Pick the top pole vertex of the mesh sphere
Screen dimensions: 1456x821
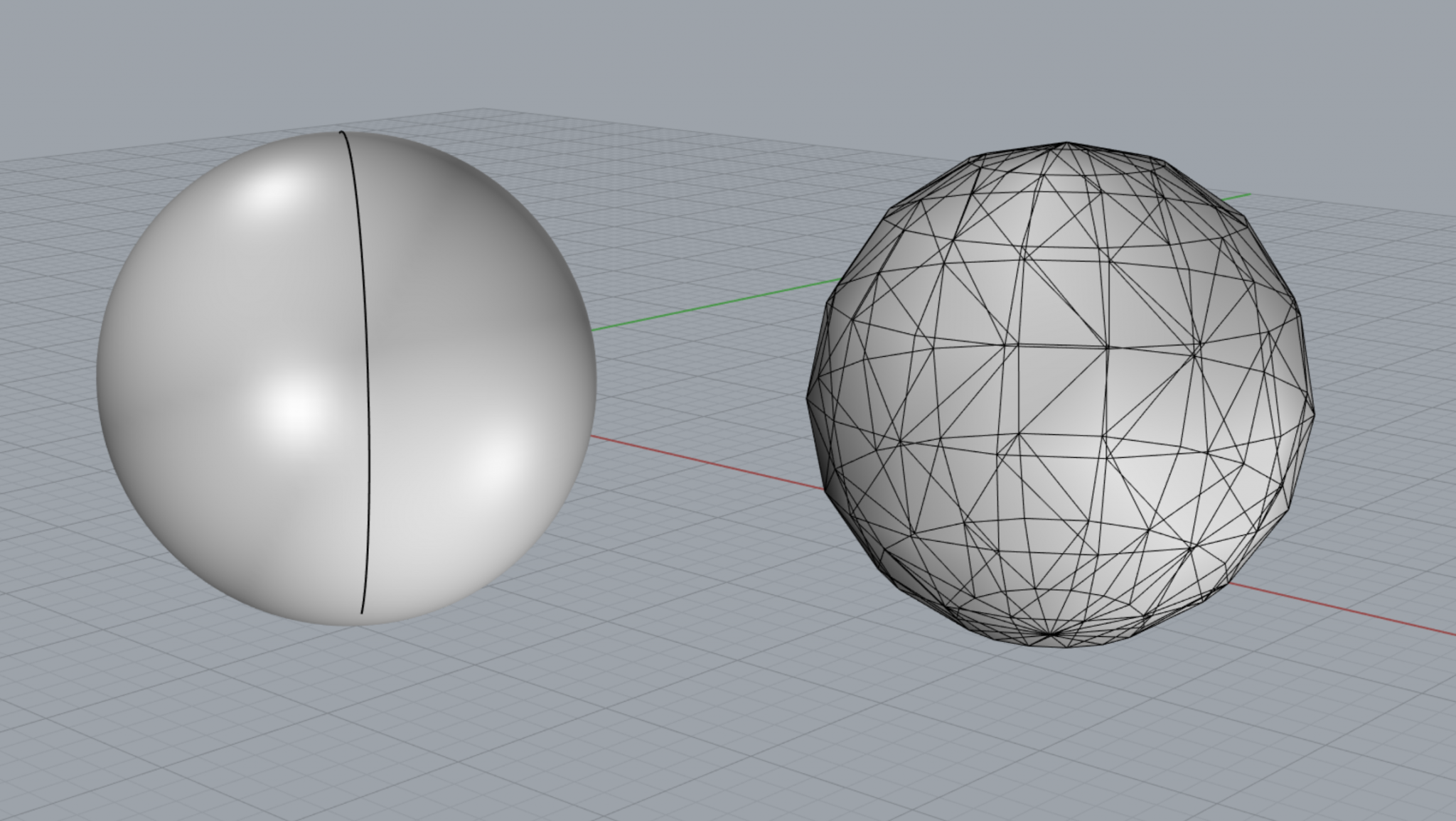tap(1066, 144)
